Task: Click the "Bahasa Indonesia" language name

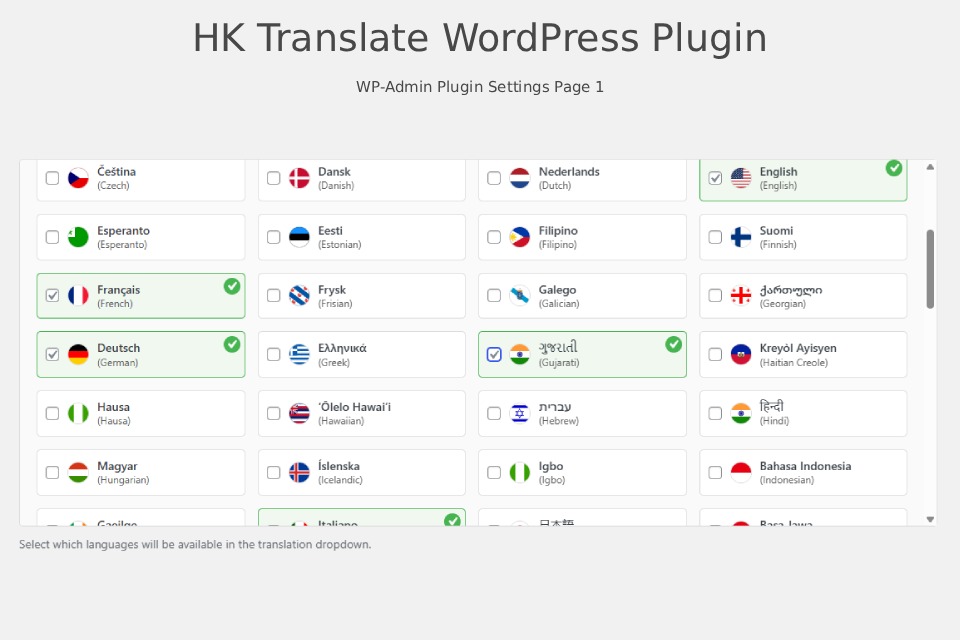Action: click(805, 466)
